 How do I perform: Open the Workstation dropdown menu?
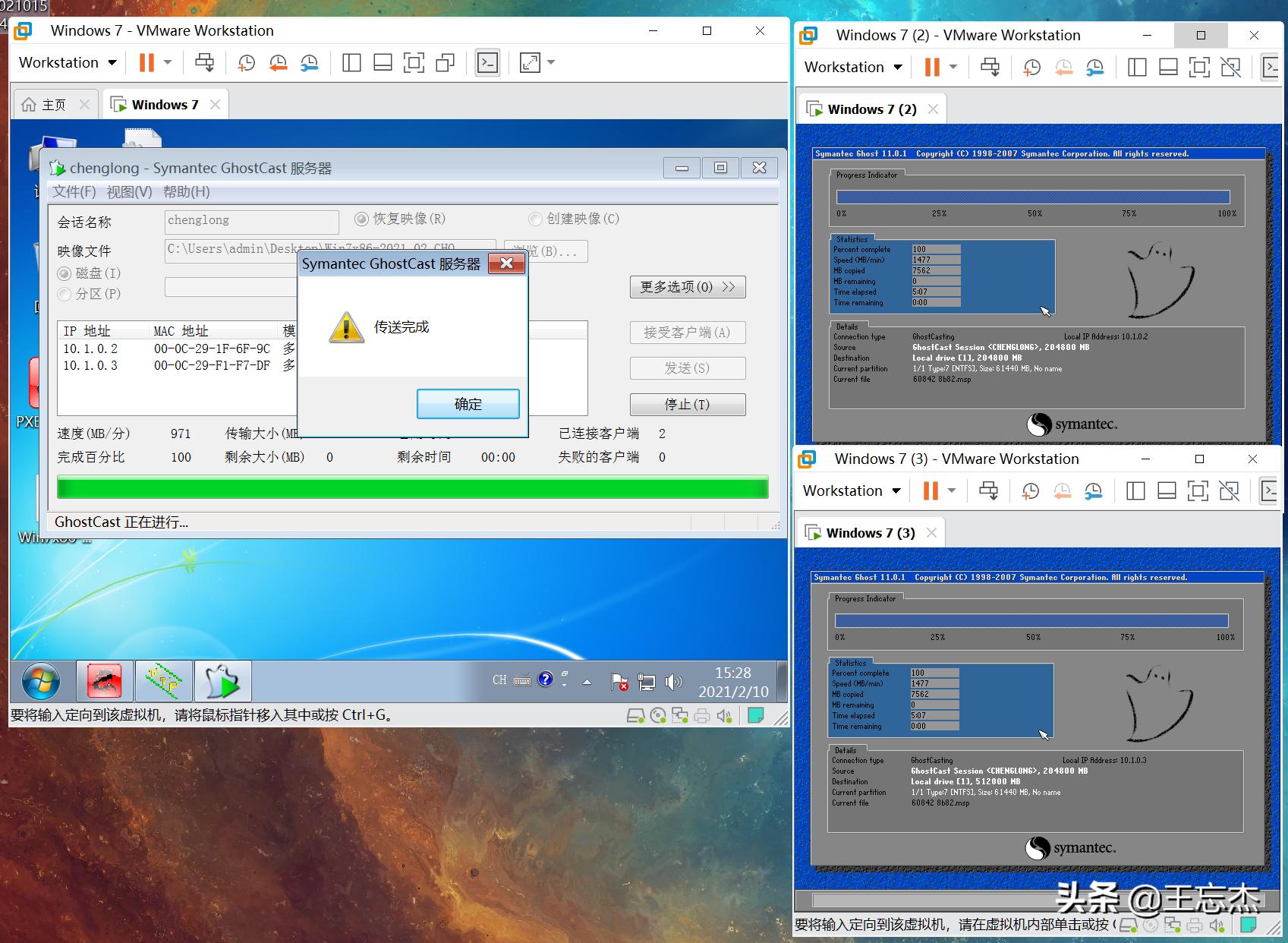65,62
